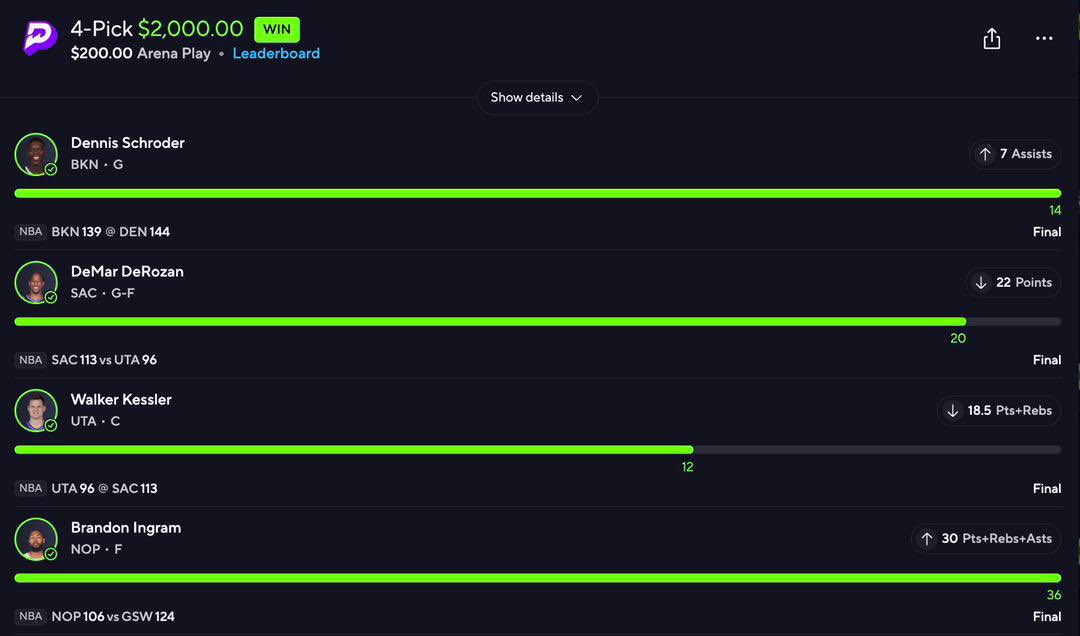1080x636 pixels.
Task: Click Final status on SAC vs UTA game
Action: [1047, 360]
